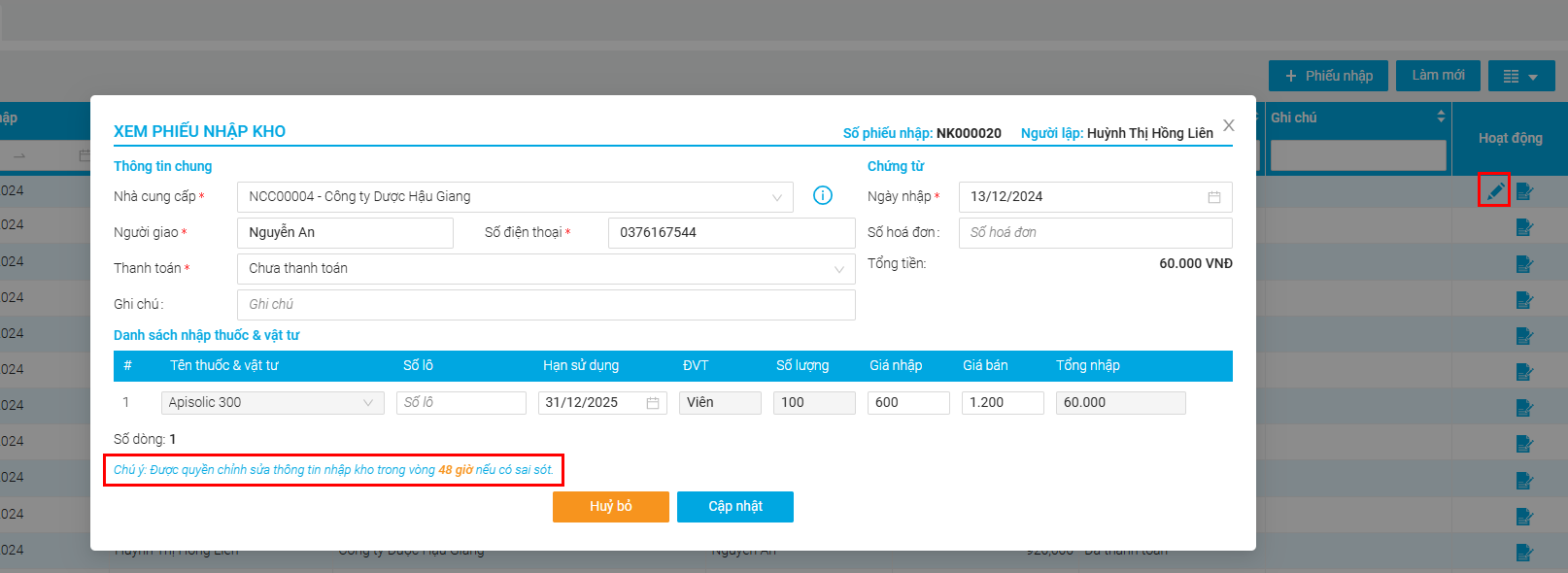Click the Tên thuốc & vật tư column header
The width and height of the screenshot is (1568, 573).
[224, 366]
